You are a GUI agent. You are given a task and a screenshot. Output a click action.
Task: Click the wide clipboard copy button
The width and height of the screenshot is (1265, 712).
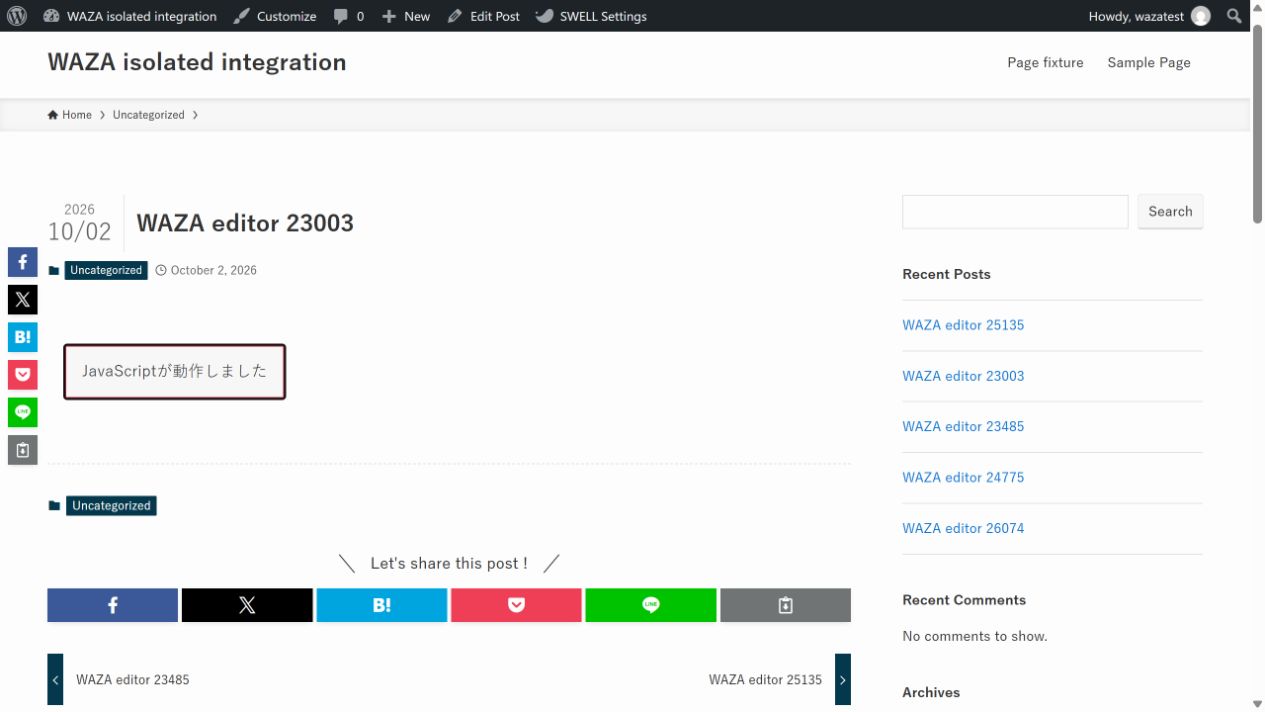pos(786,605)
